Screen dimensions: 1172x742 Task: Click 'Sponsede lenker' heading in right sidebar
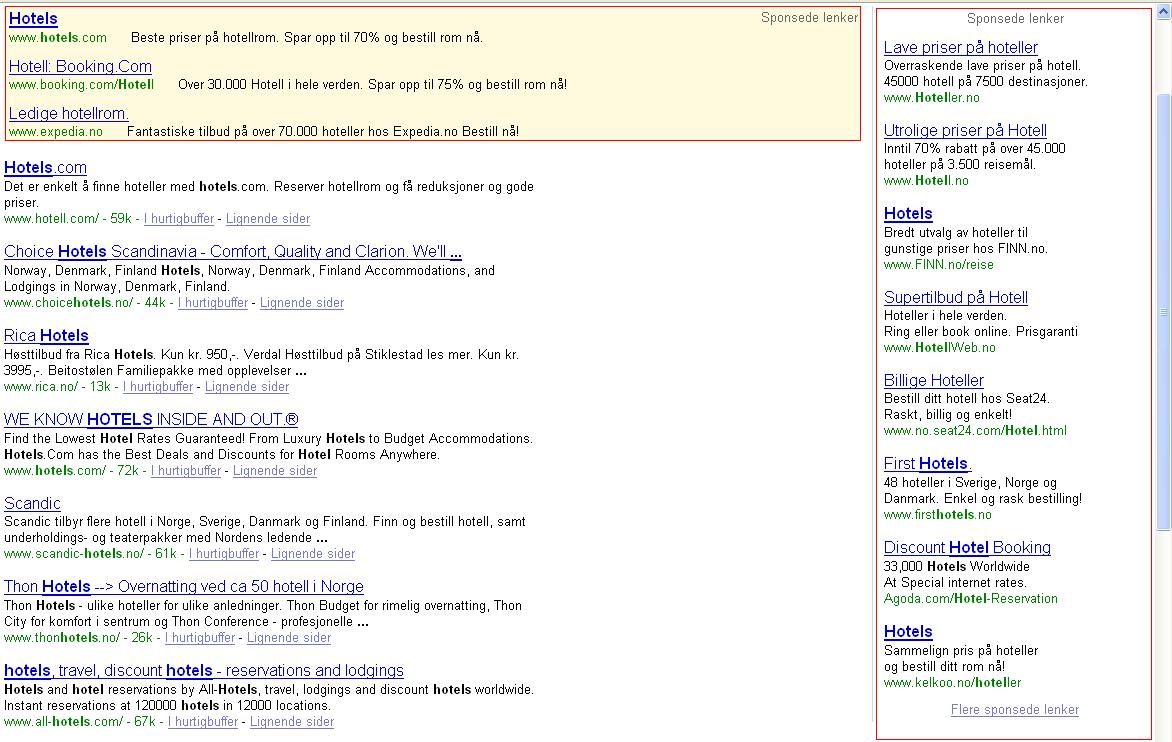(1015, 19)
